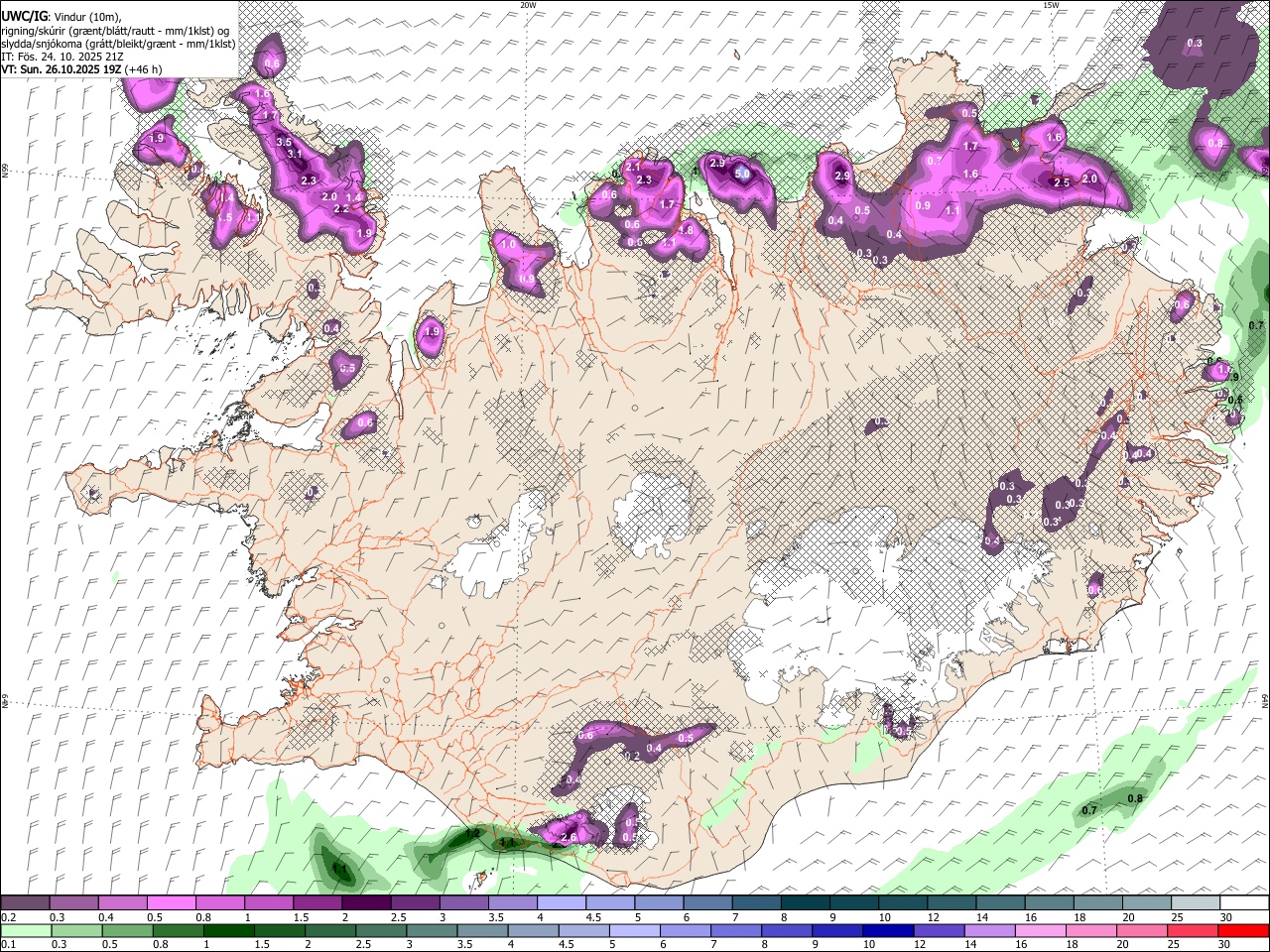Click the 'VT: Sun. 26.10.2025 19Z' valid time
The height and width of the screenshot is (952, 1270).
[x=62, y=69]
